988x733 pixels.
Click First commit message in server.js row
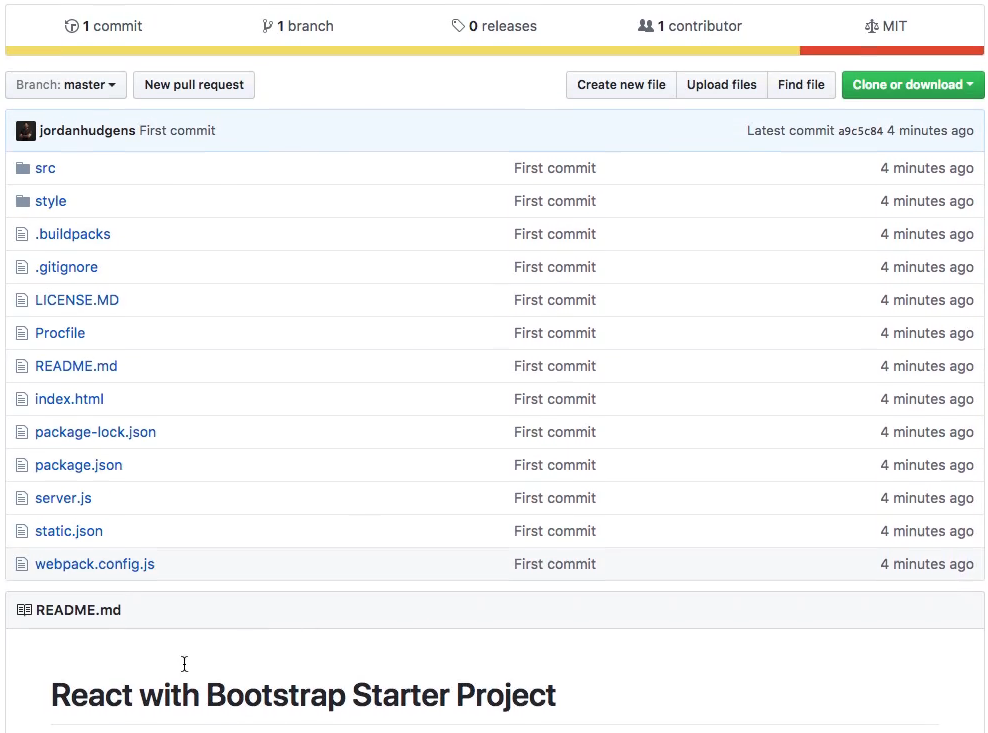[x=554, y=498]
